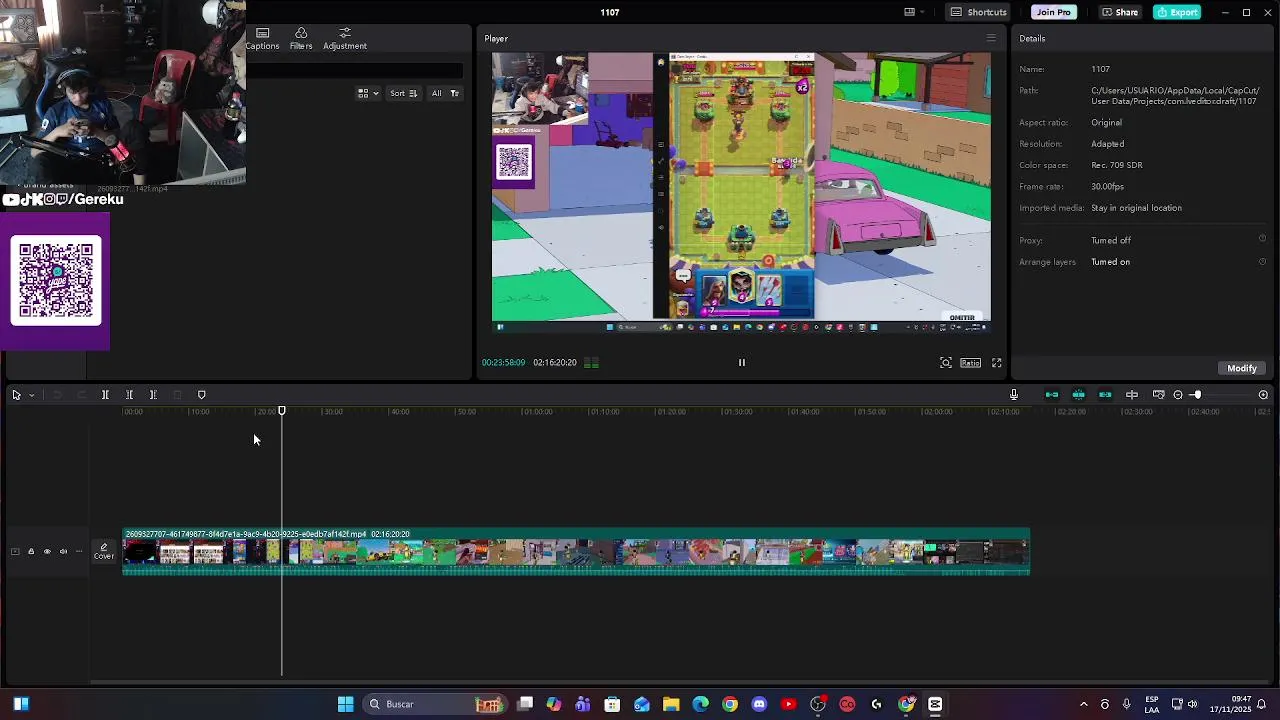This screenshot has width=1280, height=720.
Task: Pause playback in the Player
Action: (741, 362)
